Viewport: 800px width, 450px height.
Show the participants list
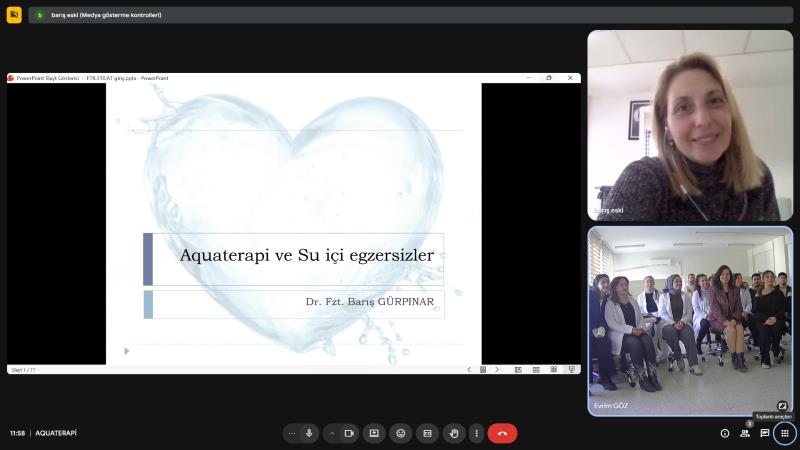click(745, 433)
